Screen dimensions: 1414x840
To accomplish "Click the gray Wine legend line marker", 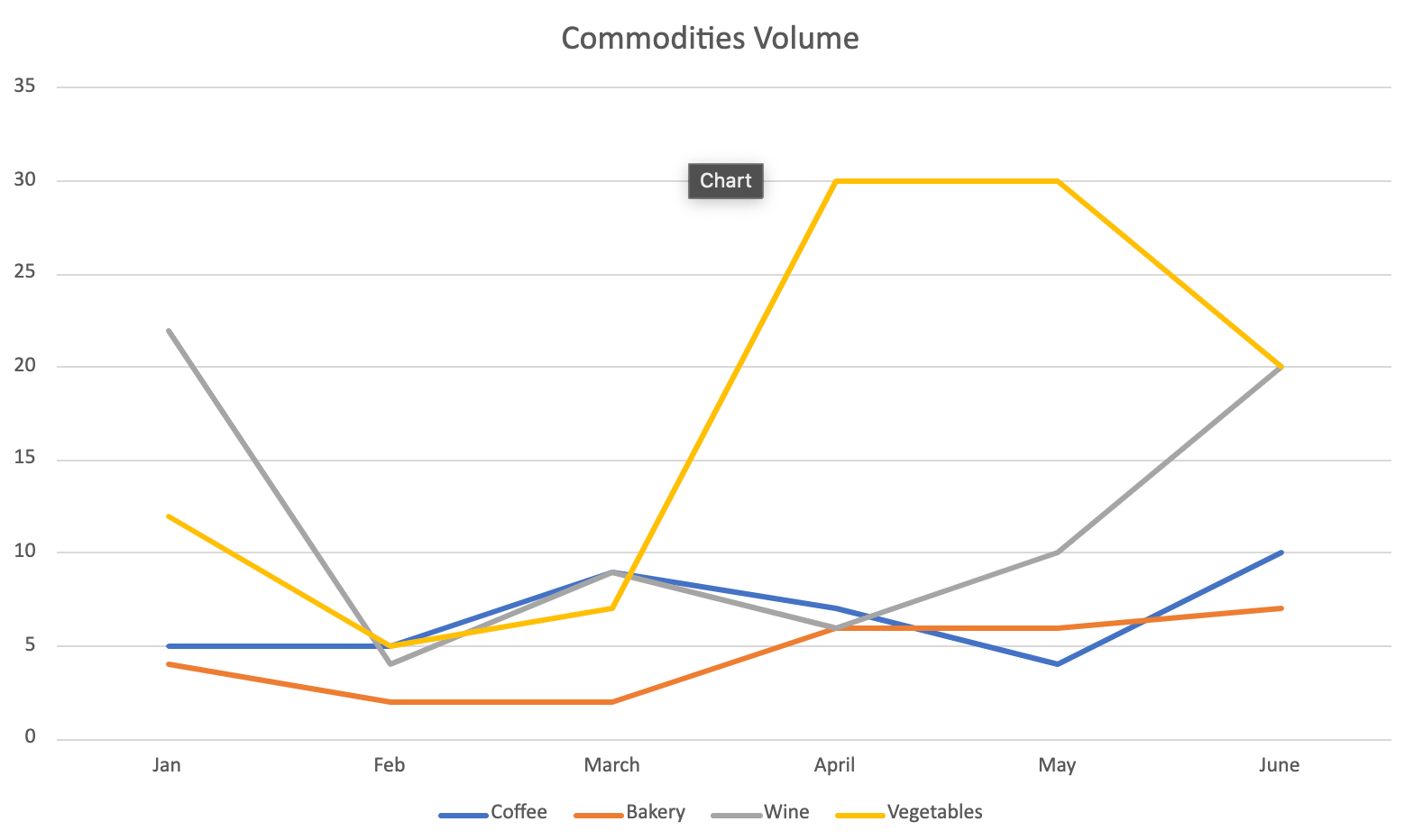I will [x=736, y=816].
